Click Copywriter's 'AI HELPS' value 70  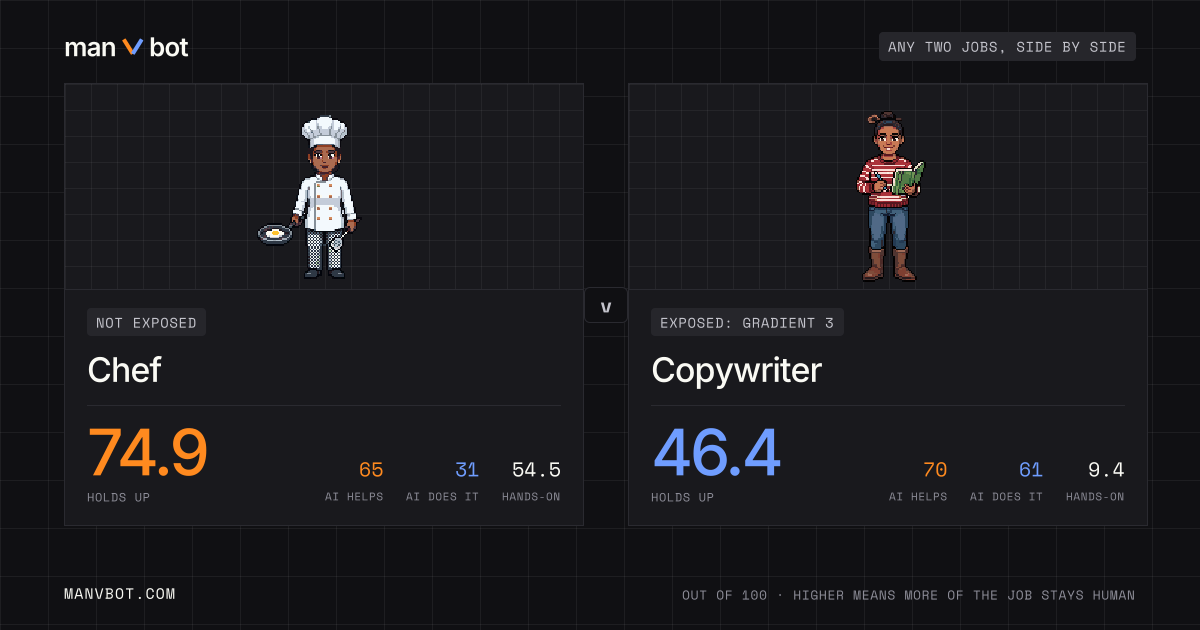[x=935, y=470]
